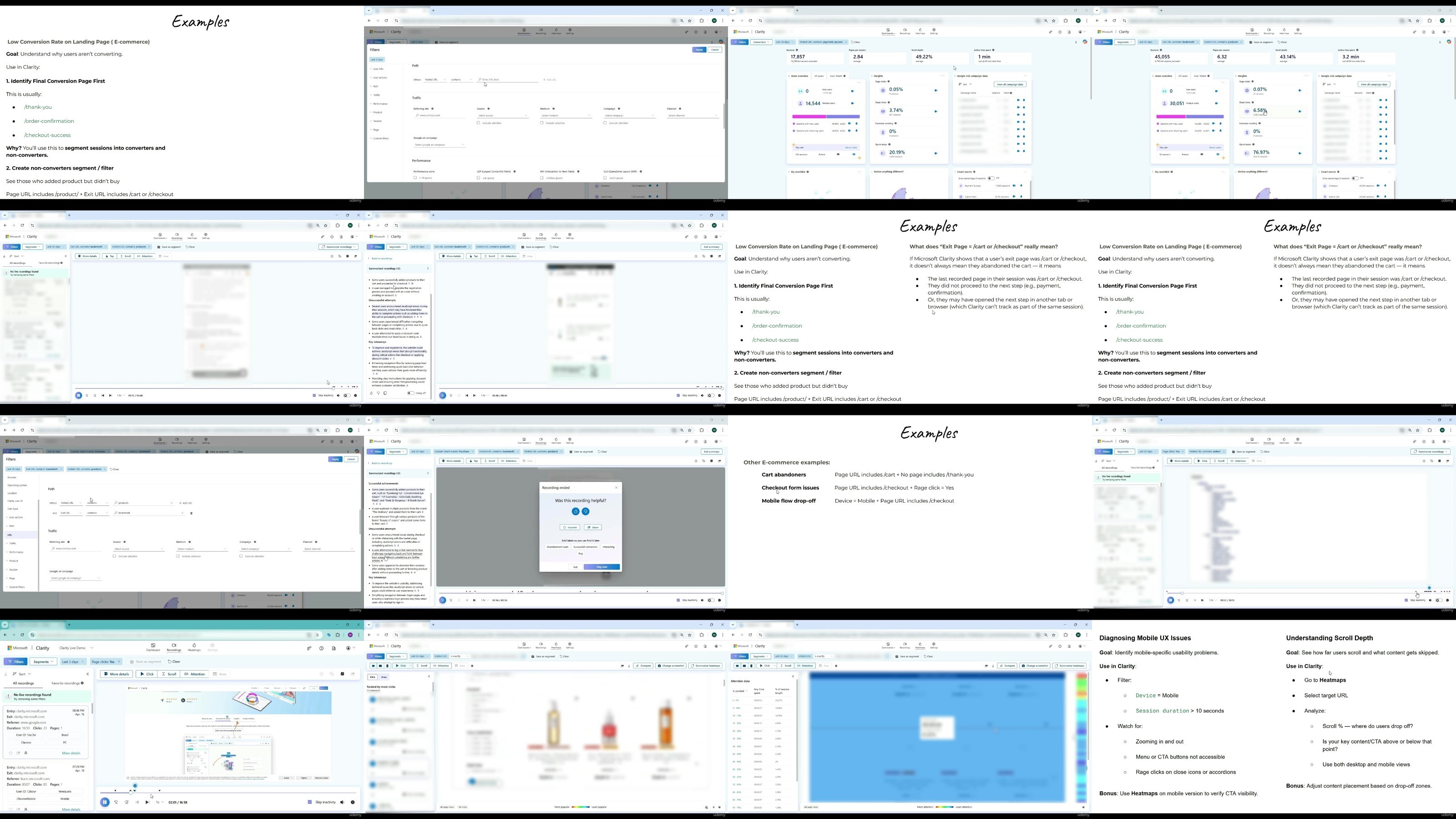
Task: Check Performance score 1-50 (poor) checkbox
Action: pos(415,178)
